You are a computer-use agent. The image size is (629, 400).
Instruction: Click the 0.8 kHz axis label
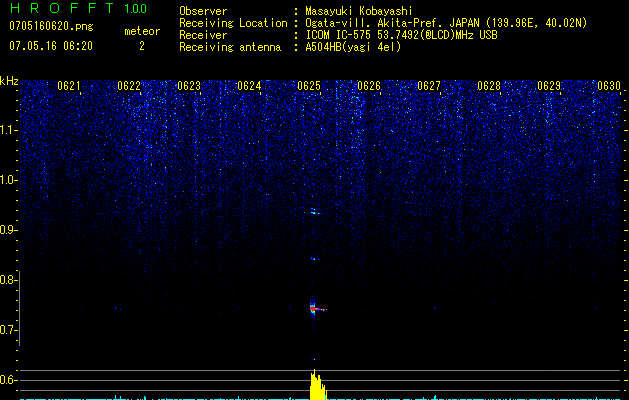point(8,280)
